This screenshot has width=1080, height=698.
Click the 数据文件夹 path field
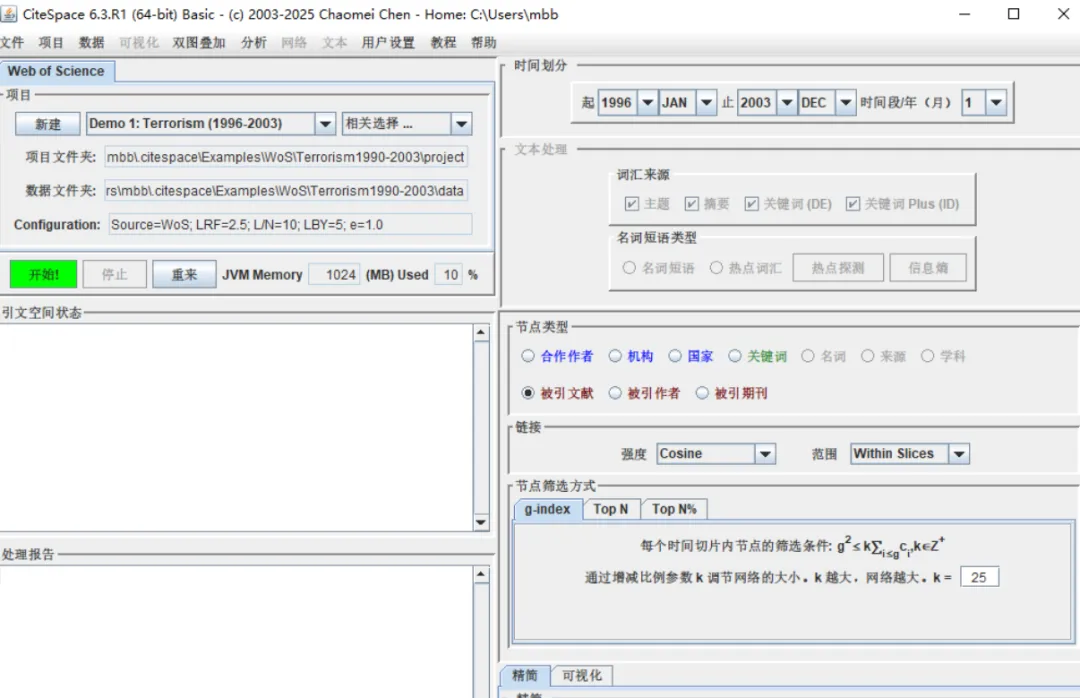tap(286, 191)
